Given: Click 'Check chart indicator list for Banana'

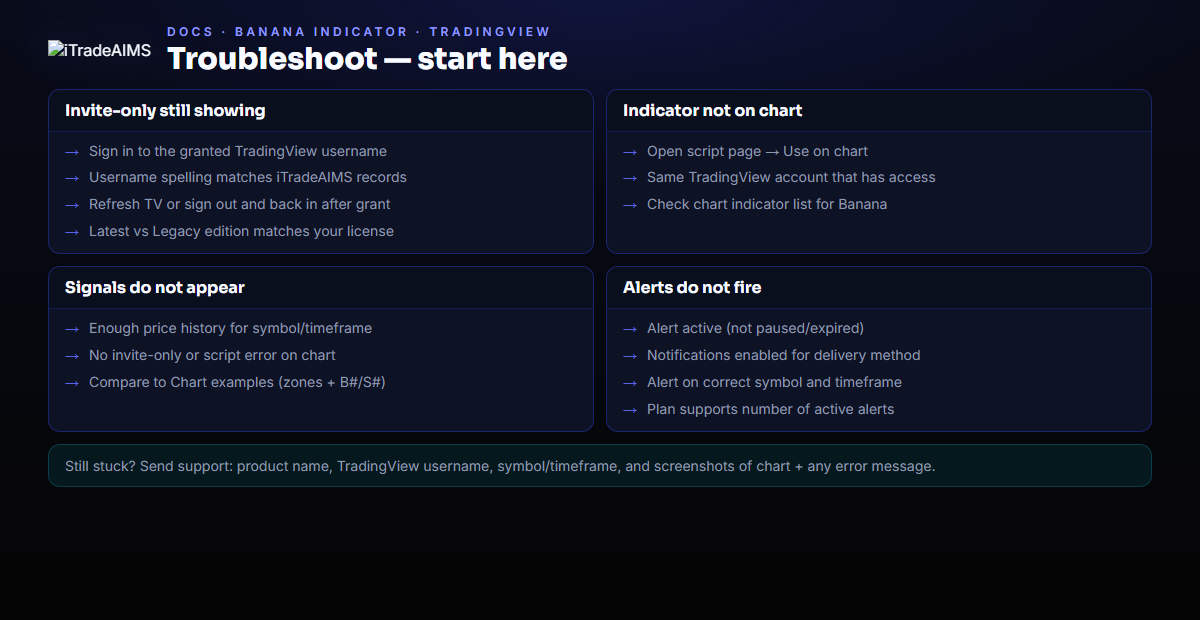Looking at the screenshot, I should coord(767,204).
